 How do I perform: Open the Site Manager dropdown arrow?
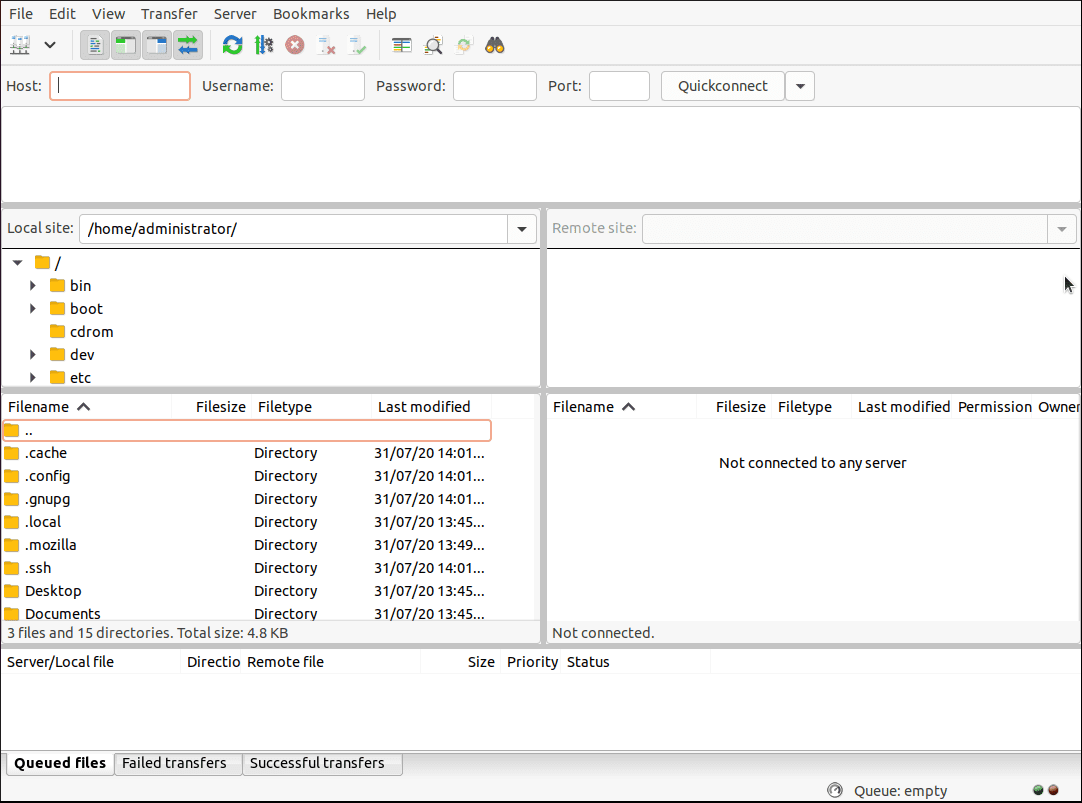49,45
